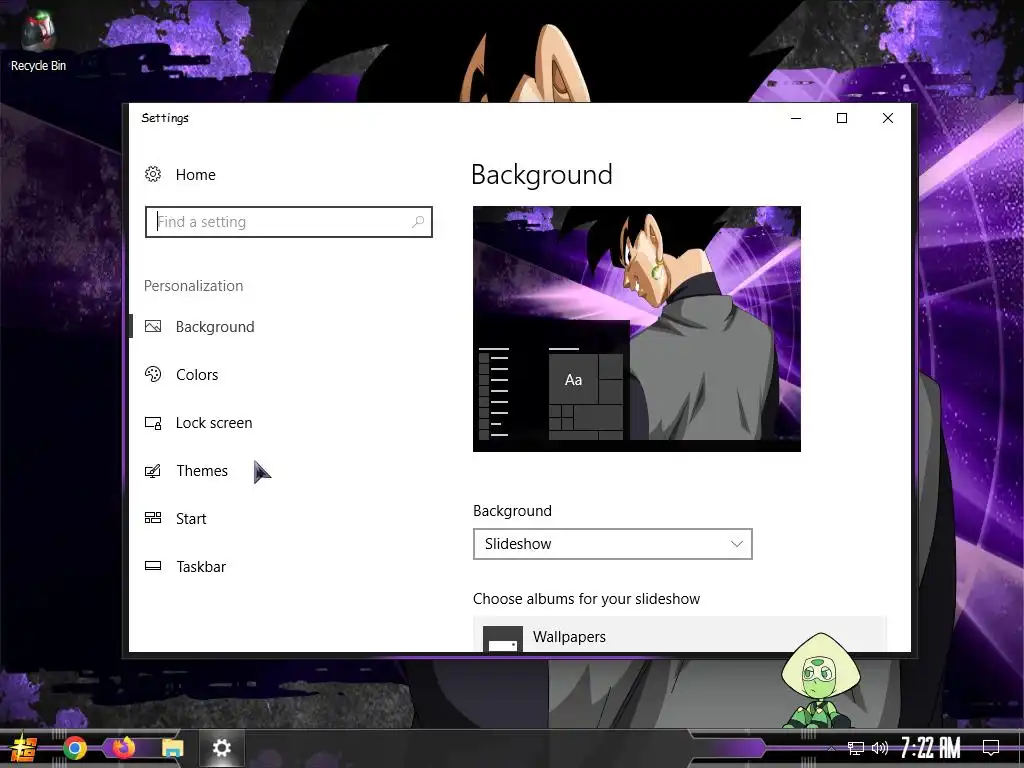Go to the Themes page
The image size is (1024, 768).
point(202,470)
